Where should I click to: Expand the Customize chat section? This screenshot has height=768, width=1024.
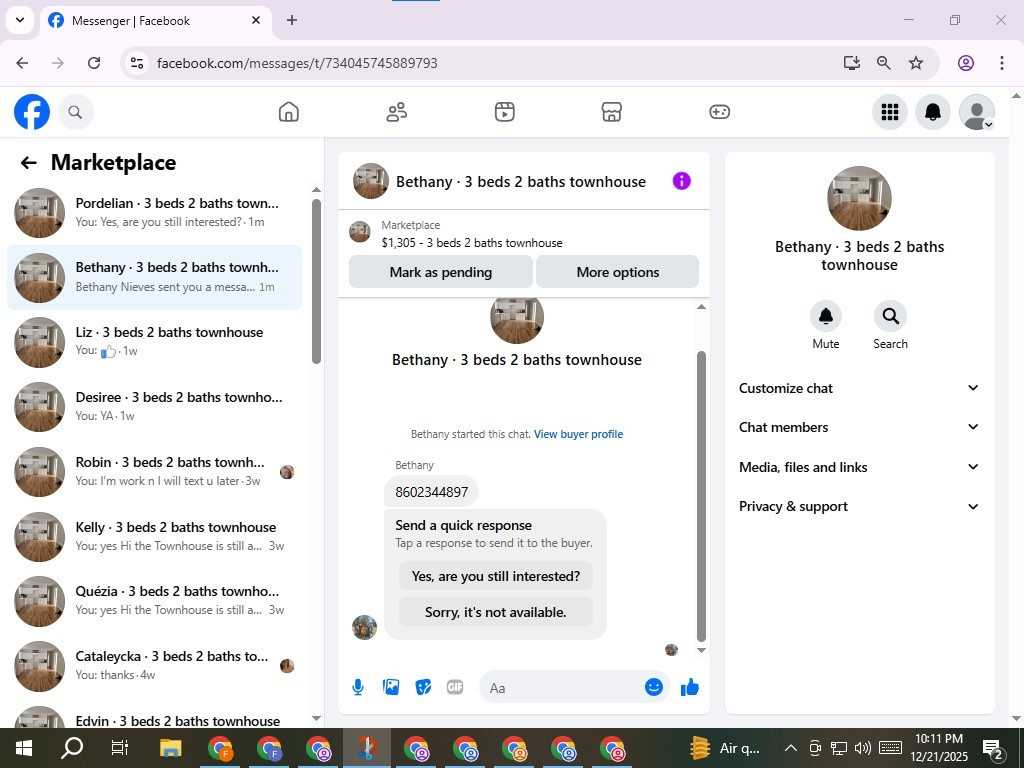[x=859, y=388]
